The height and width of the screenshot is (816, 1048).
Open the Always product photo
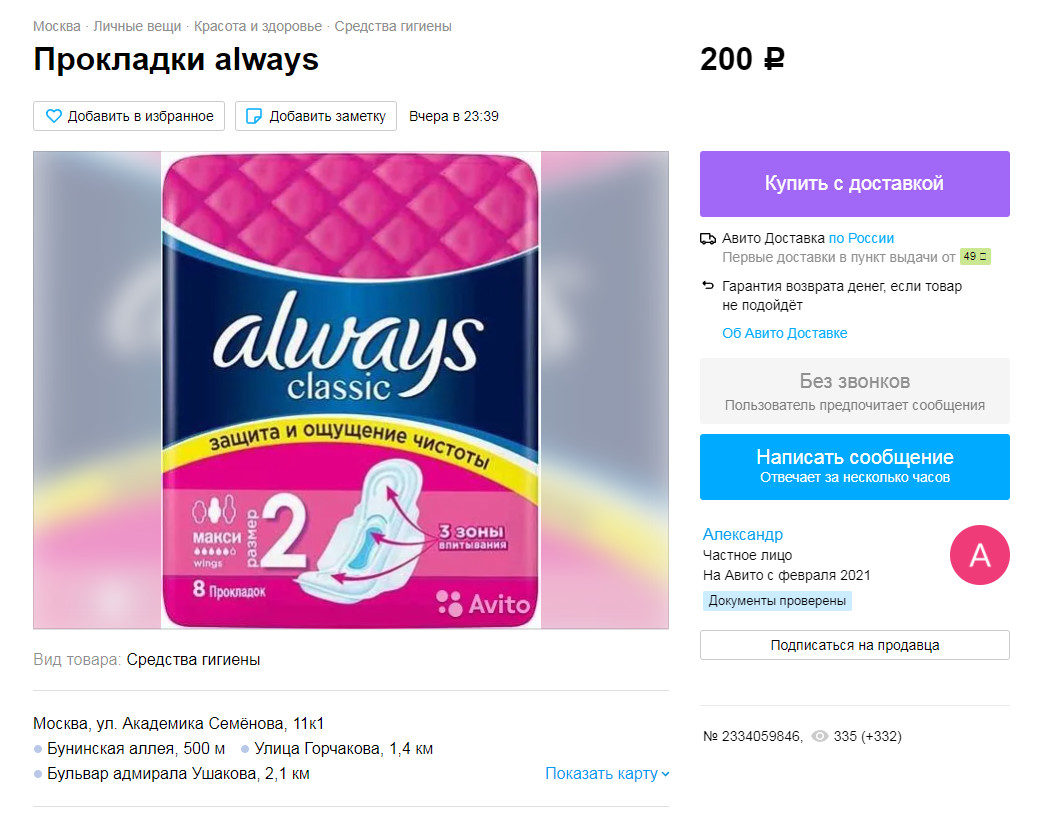point(351,390)
